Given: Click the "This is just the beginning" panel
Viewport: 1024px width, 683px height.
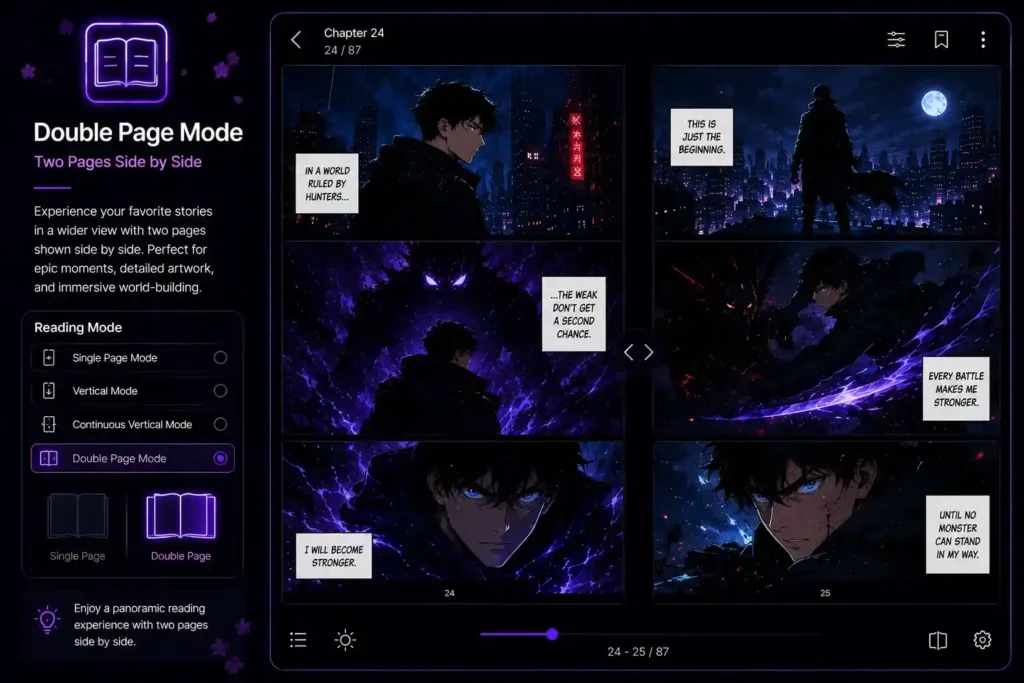Looking at the screenshot, I should click(x=827, y=151).
